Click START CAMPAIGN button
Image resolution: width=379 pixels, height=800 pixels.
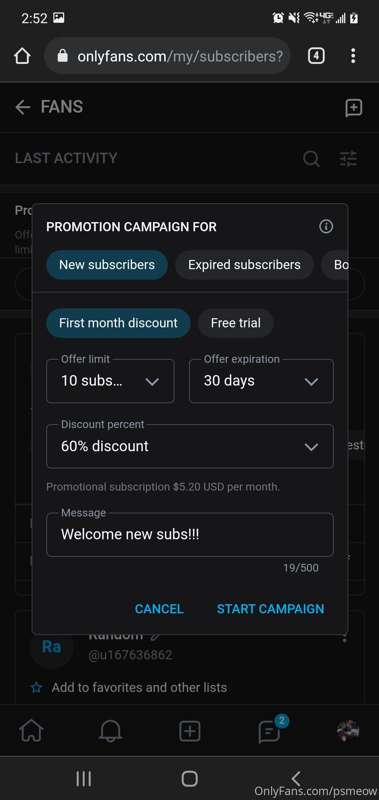[270, 609]
